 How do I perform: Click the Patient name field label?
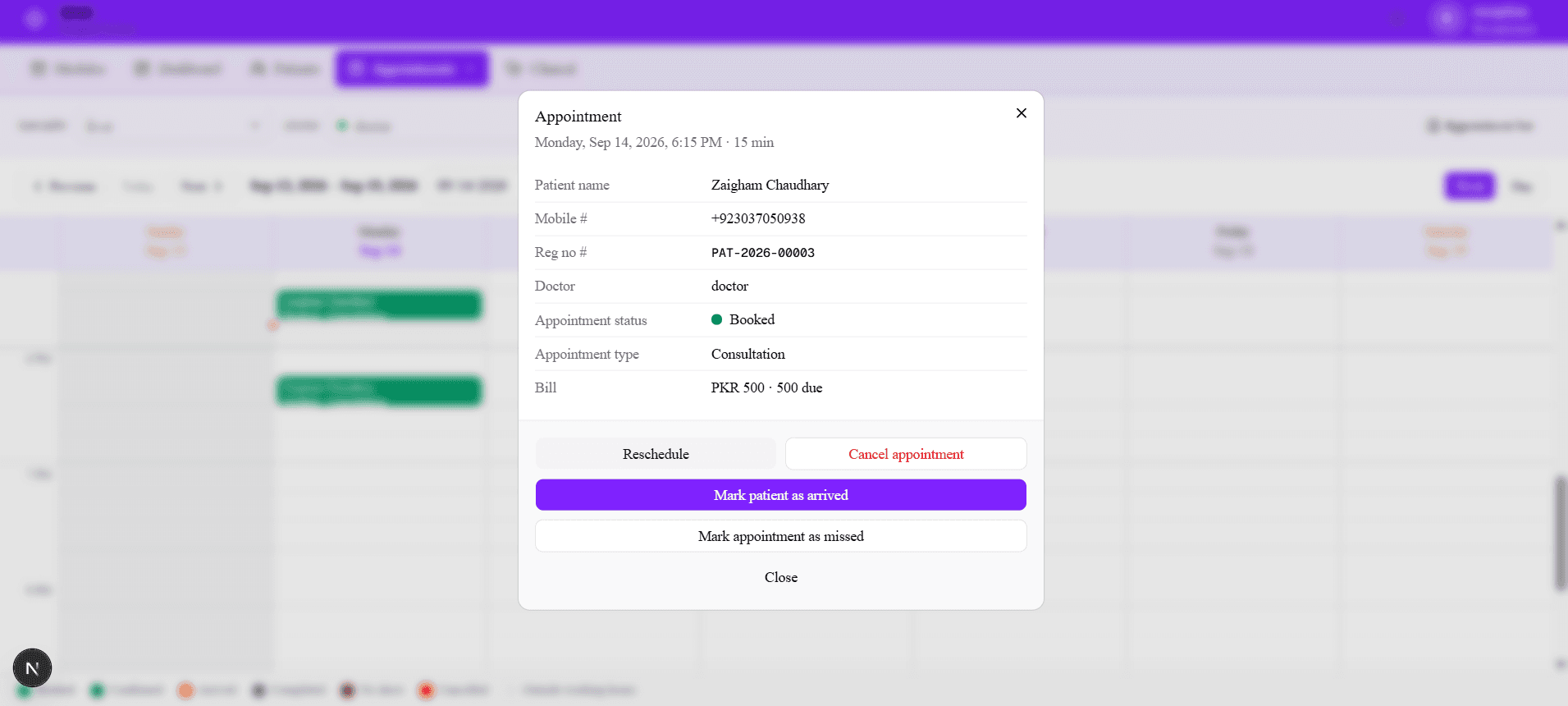pyautogui.click(x=572, y=185)
